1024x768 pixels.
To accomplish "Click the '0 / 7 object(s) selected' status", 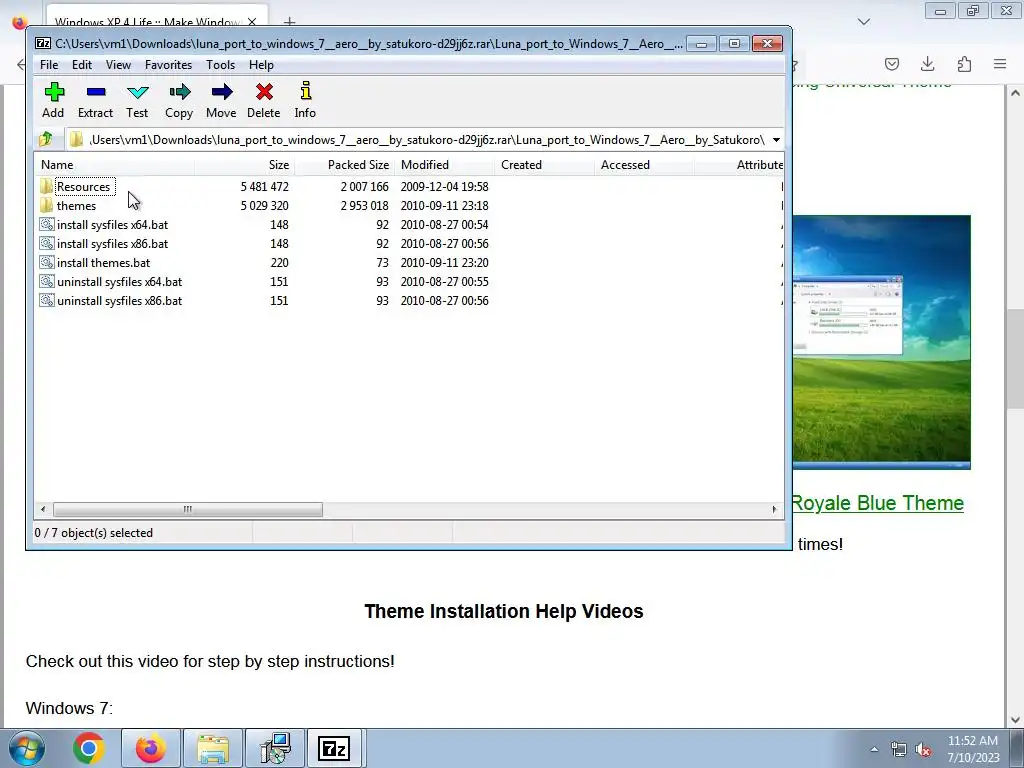I will coord(93,533).
